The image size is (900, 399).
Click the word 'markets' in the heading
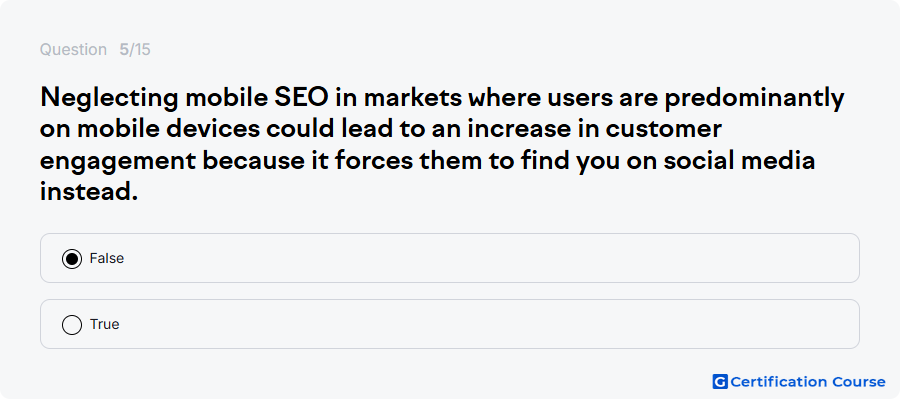[x=413, y=99]
